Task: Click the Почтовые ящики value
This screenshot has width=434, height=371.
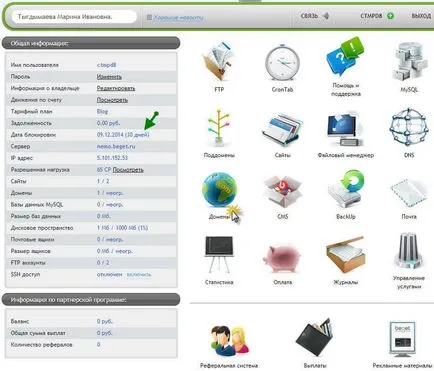Action: click(x=110, y=239)
